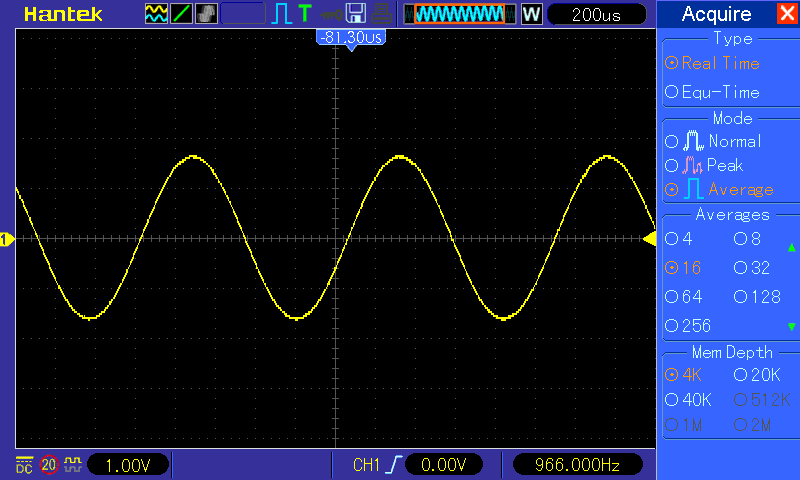Select 2M memory depth

(753, 424)
